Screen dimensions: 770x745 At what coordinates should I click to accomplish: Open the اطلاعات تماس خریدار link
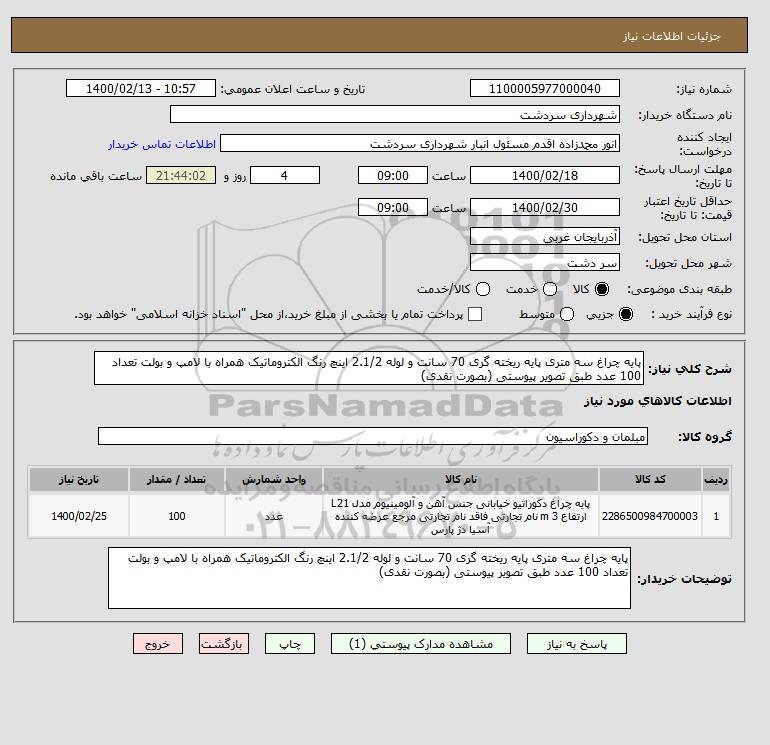(x=162, y=144)
